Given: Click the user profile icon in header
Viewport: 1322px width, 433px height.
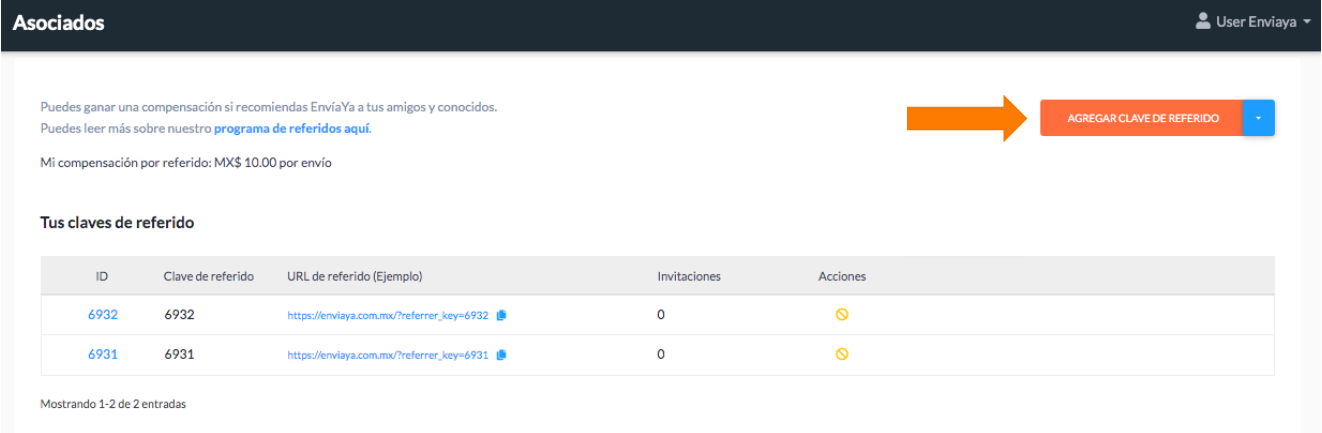Looking at the screenshot, I should tap(1203, 21).
